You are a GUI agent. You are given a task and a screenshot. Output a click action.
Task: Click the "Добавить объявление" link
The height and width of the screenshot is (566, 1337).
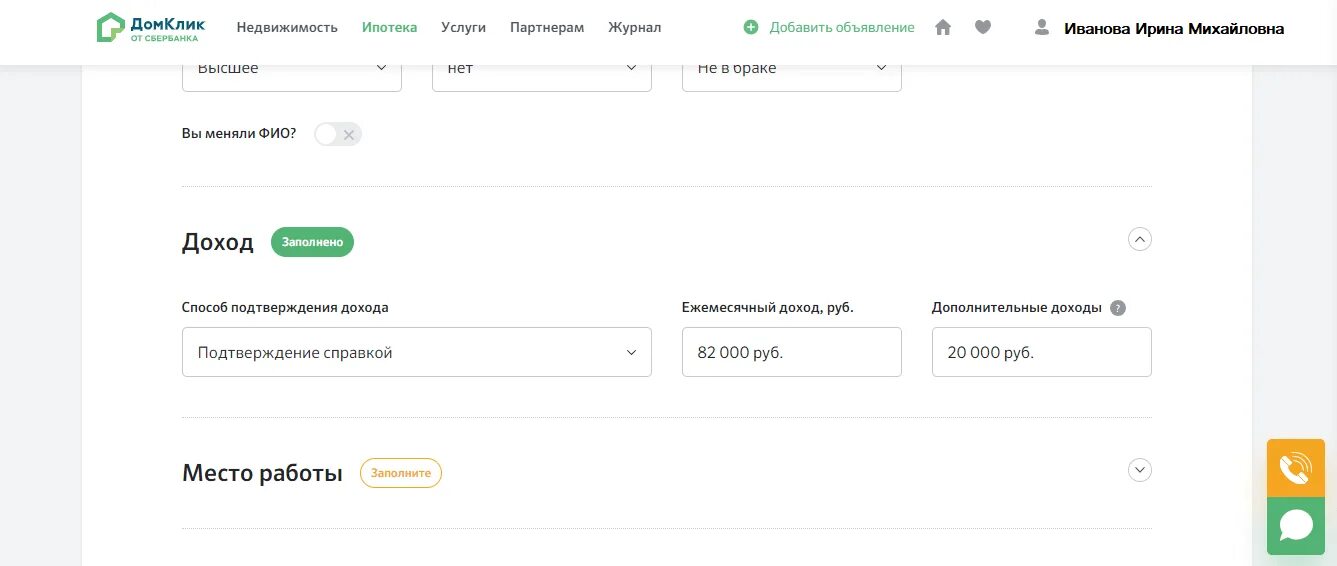(x=841, y=28)
